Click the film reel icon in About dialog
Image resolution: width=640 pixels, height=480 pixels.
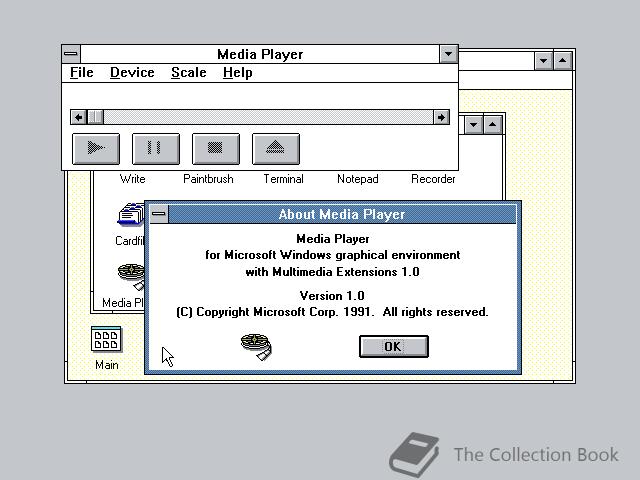click(256, 347)
